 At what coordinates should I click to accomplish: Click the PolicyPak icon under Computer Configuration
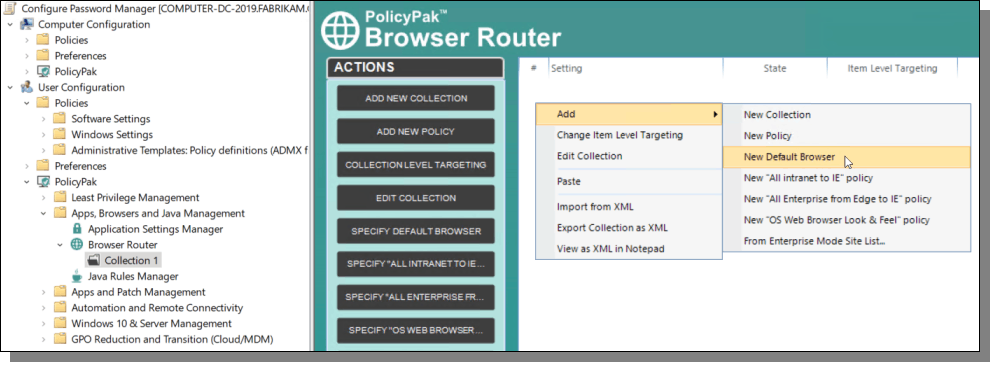[43, 71]
